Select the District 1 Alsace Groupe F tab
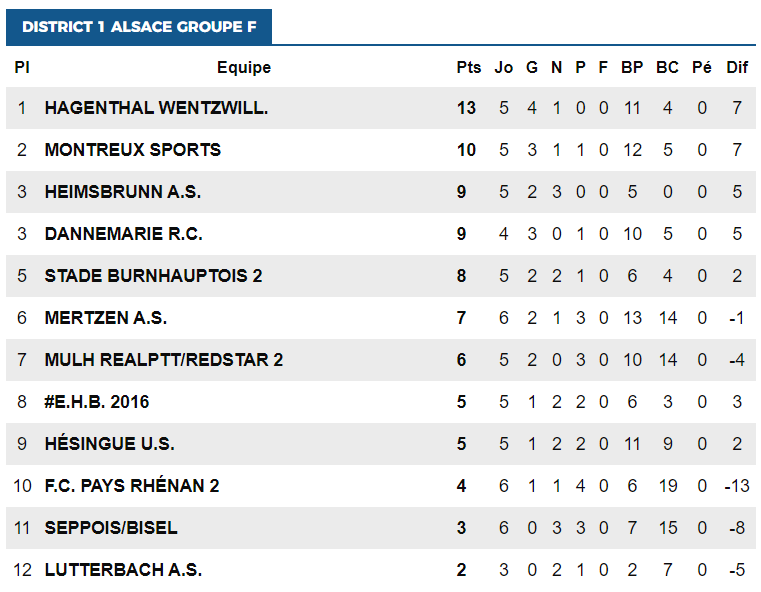761x592 pixels. [x=138, y=27]
